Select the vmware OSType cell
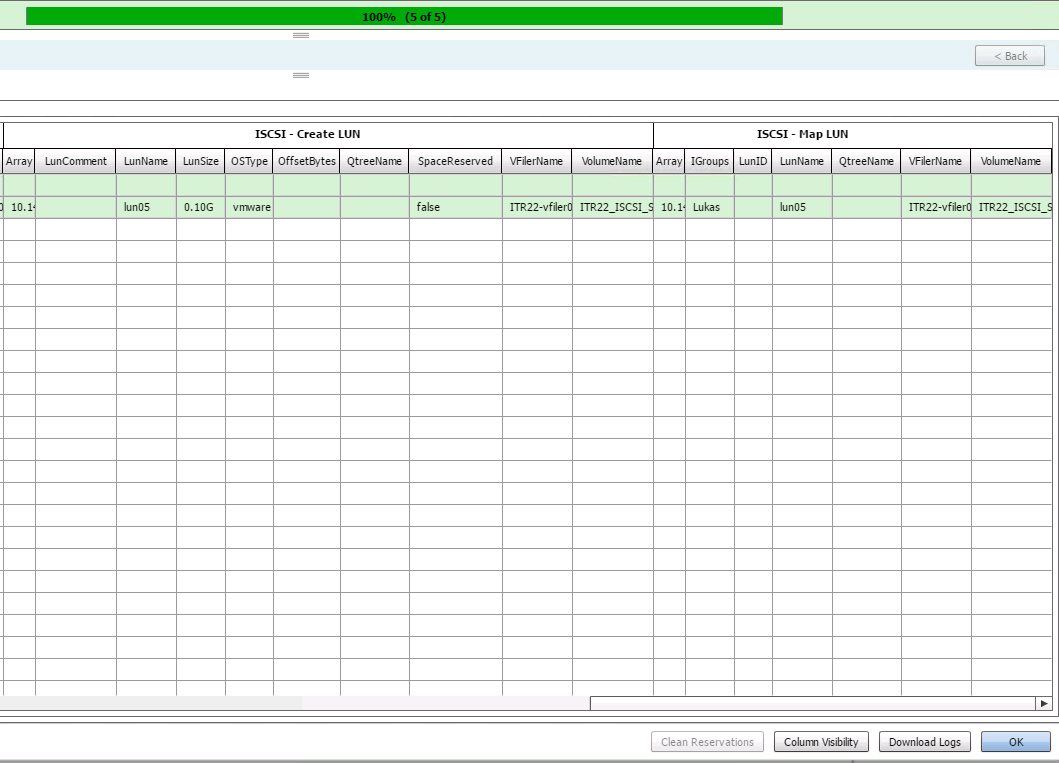The width and height of the screenshot is (1059, 763). [249, 207]
